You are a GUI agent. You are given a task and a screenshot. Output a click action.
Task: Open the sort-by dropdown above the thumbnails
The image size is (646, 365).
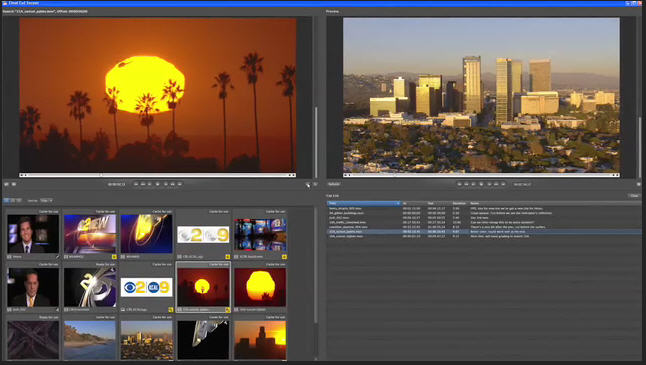[46, 201]
